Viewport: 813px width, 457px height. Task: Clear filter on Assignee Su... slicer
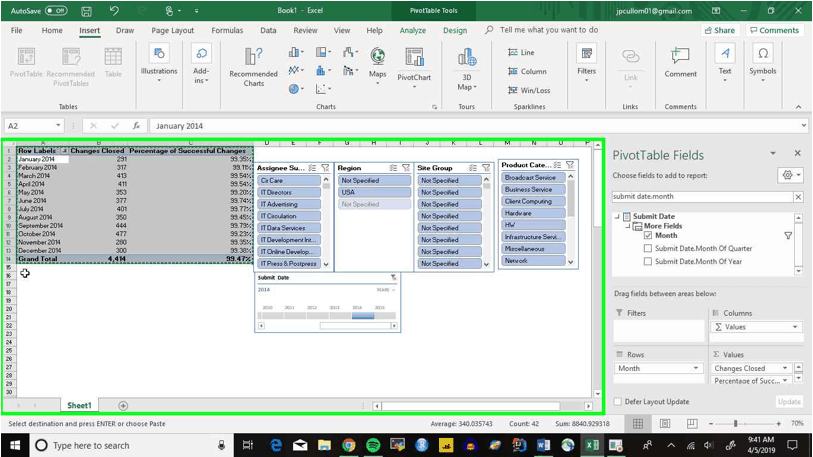coord(325,168)
